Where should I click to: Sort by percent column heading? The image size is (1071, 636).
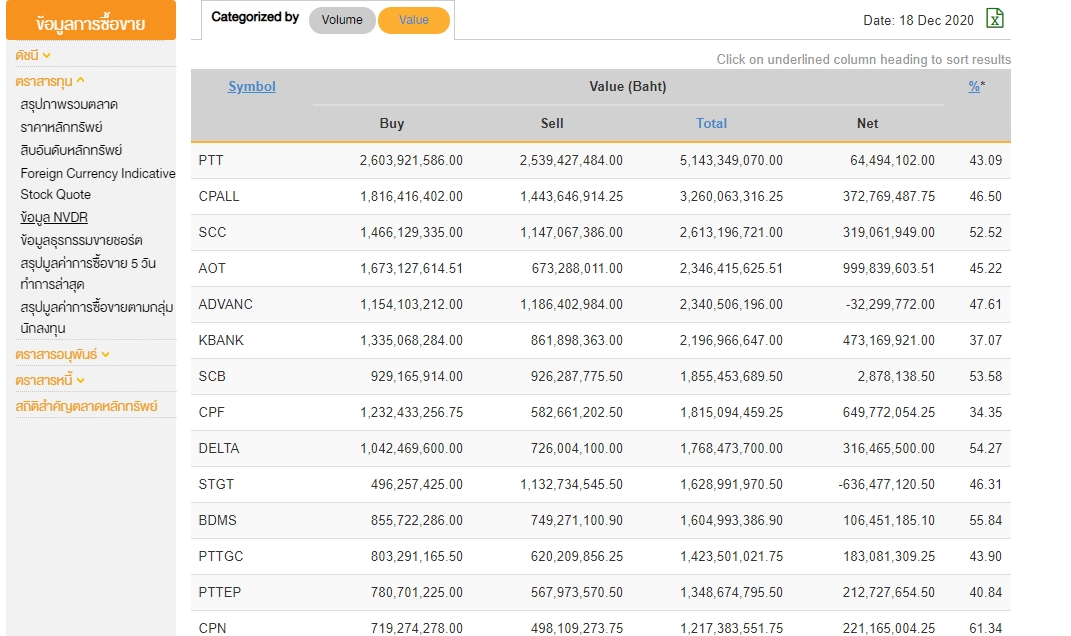(975, 86)
